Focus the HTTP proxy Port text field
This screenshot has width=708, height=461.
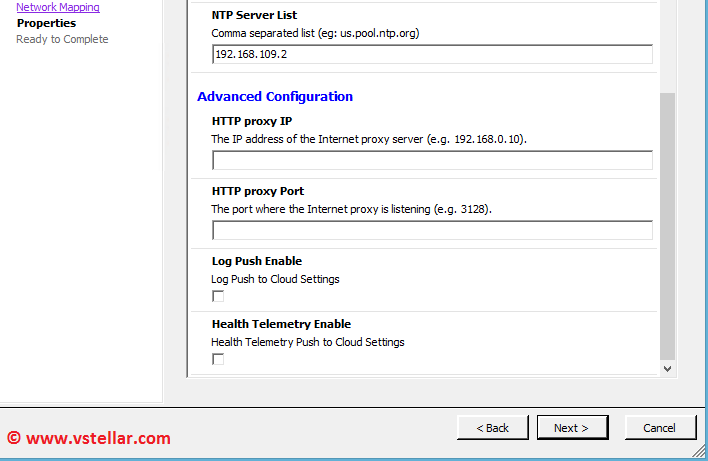(x=432, y=231)
